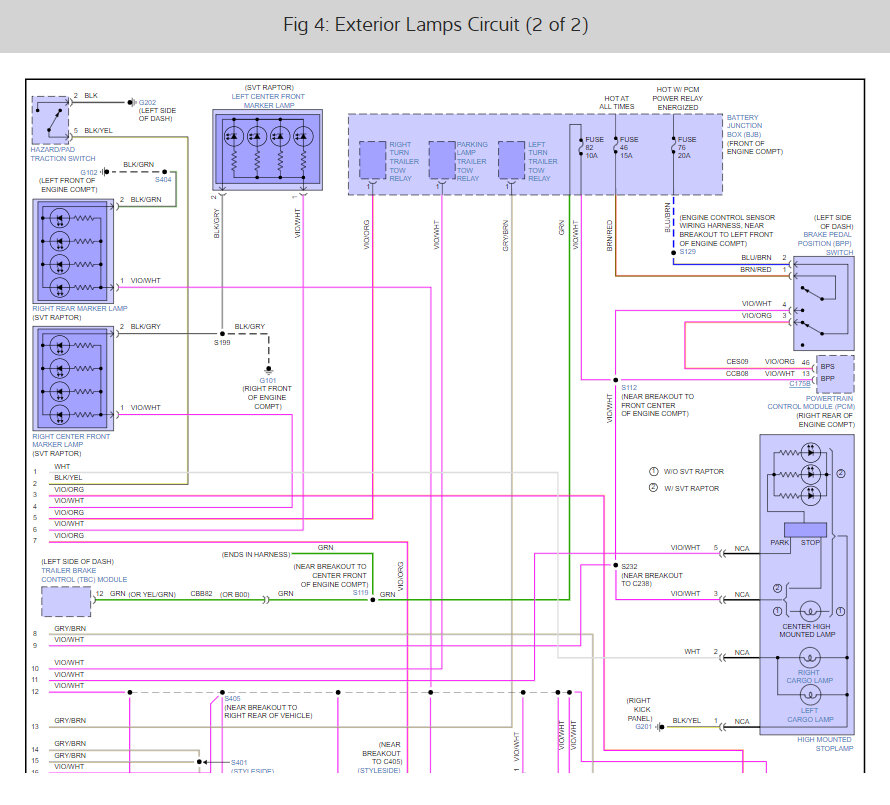Click the S405 splice link
Viewport: 890px width, 805px height.
(233, 699)
